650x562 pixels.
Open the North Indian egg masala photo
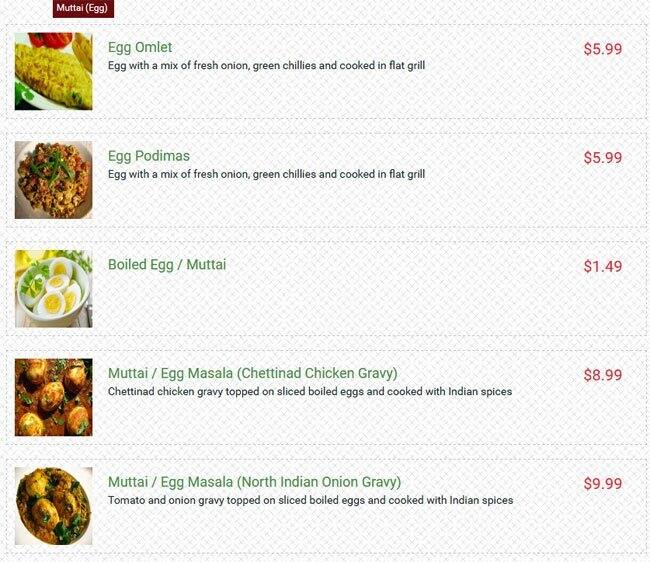tap(53, 506)
